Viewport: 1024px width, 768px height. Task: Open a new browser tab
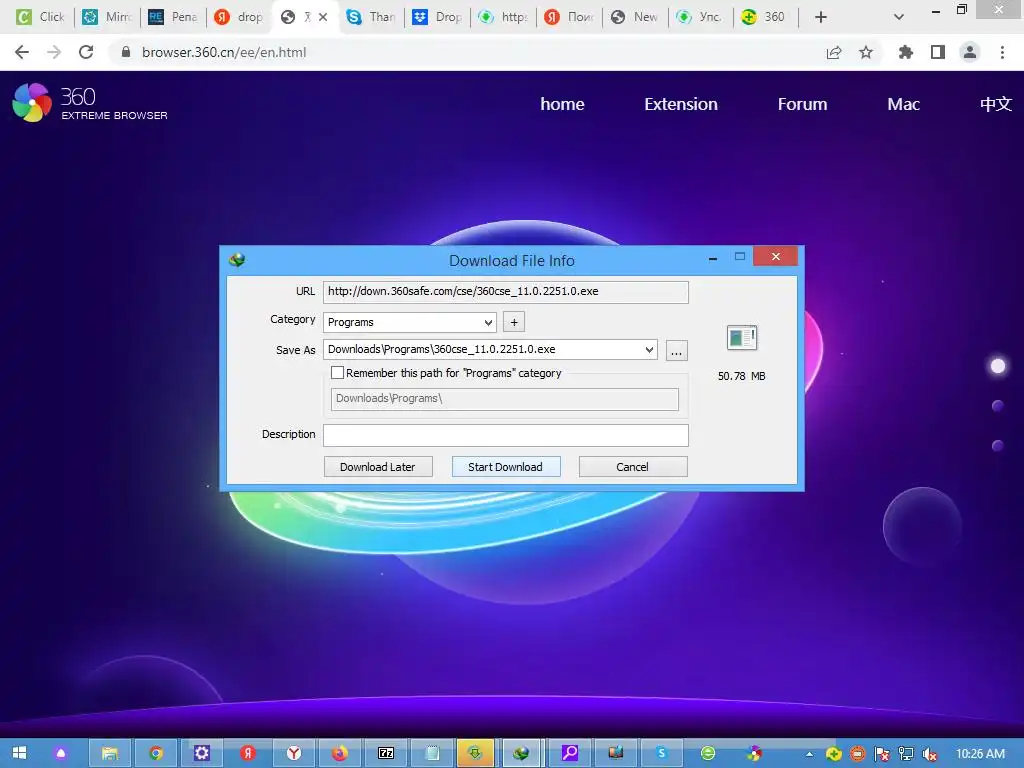pos(821,17)
